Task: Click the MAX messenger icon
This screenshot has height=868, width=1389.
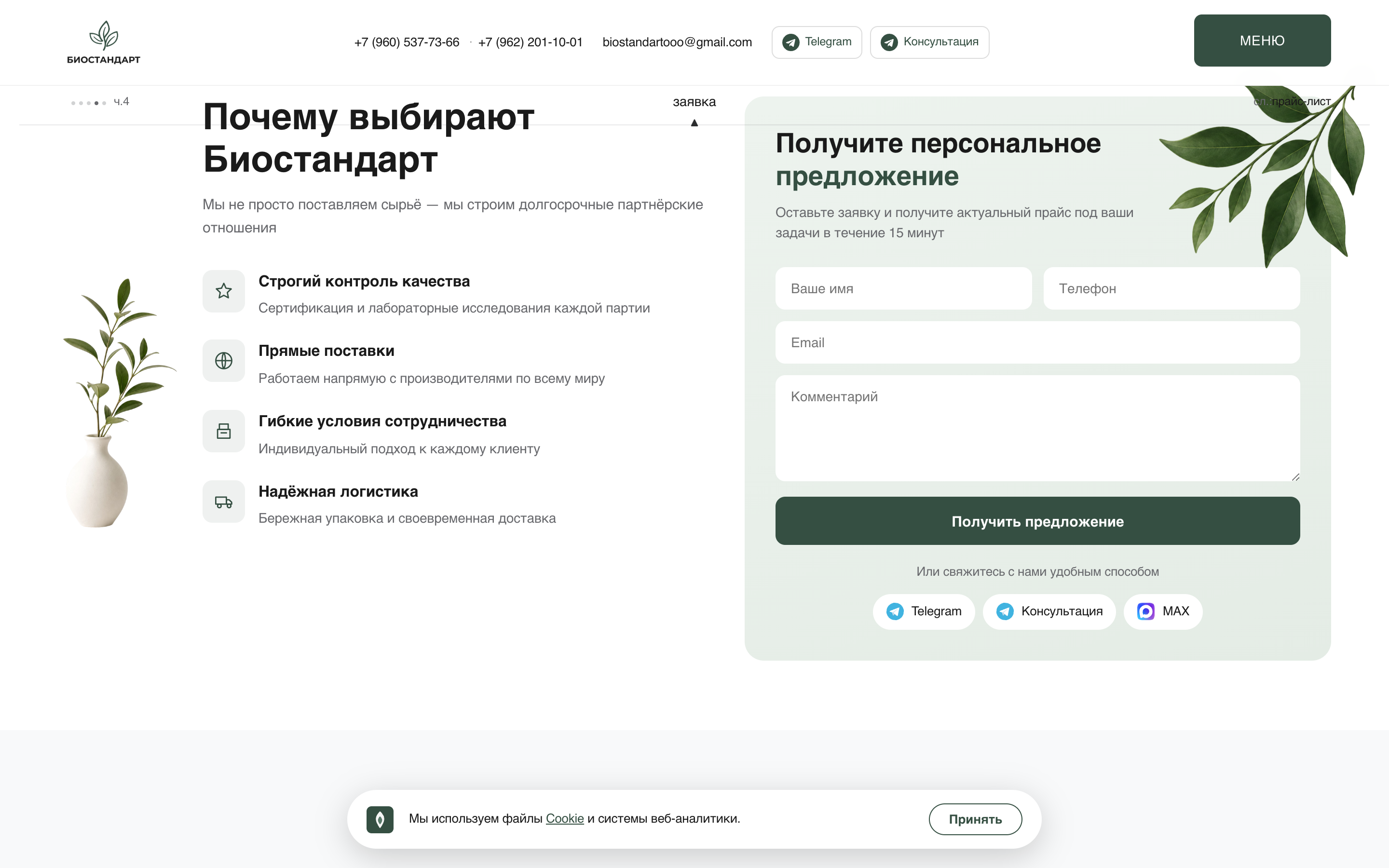Action: (x=1145, y=611)
